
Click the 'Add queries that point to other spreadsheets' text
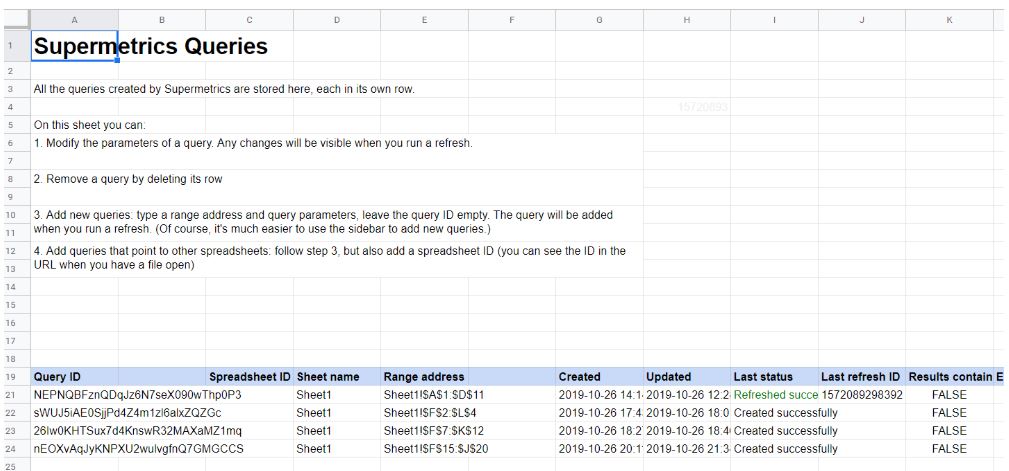click(x=329, y=257)
